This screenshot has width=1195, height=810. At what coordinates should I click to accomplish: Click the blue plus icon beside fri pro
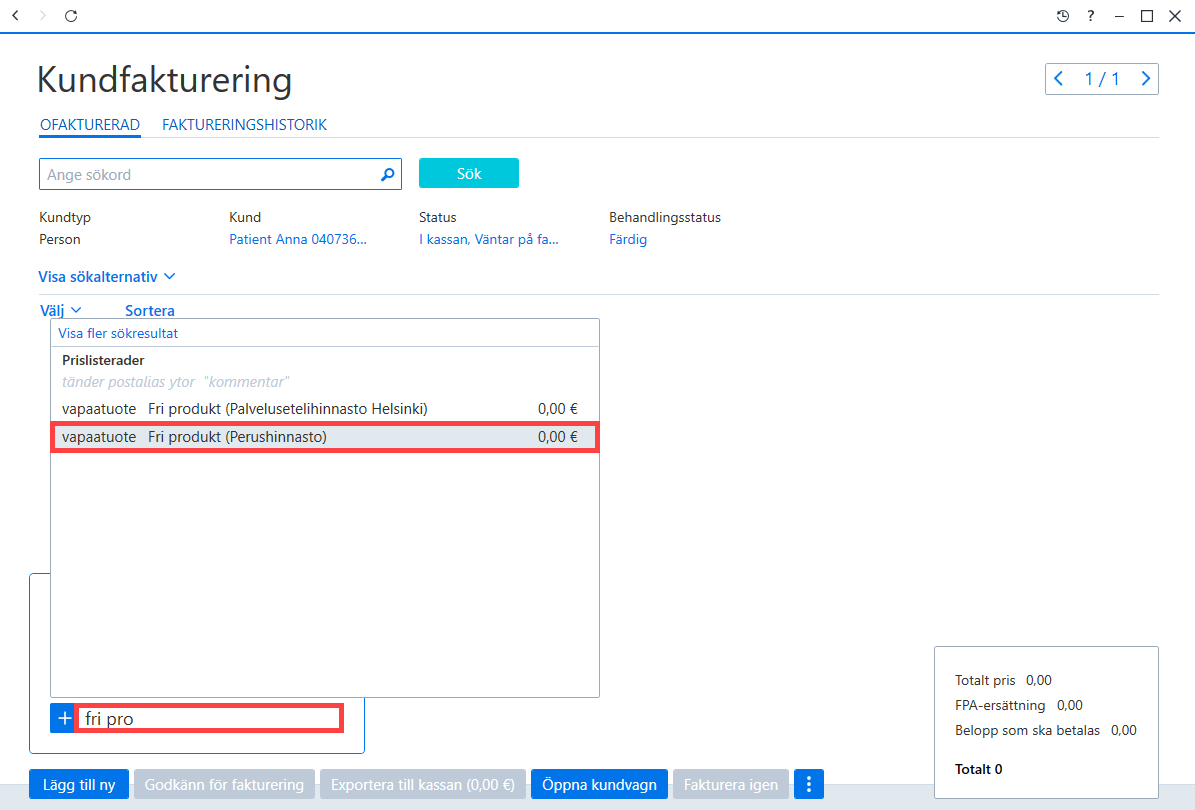coord(64,719)
